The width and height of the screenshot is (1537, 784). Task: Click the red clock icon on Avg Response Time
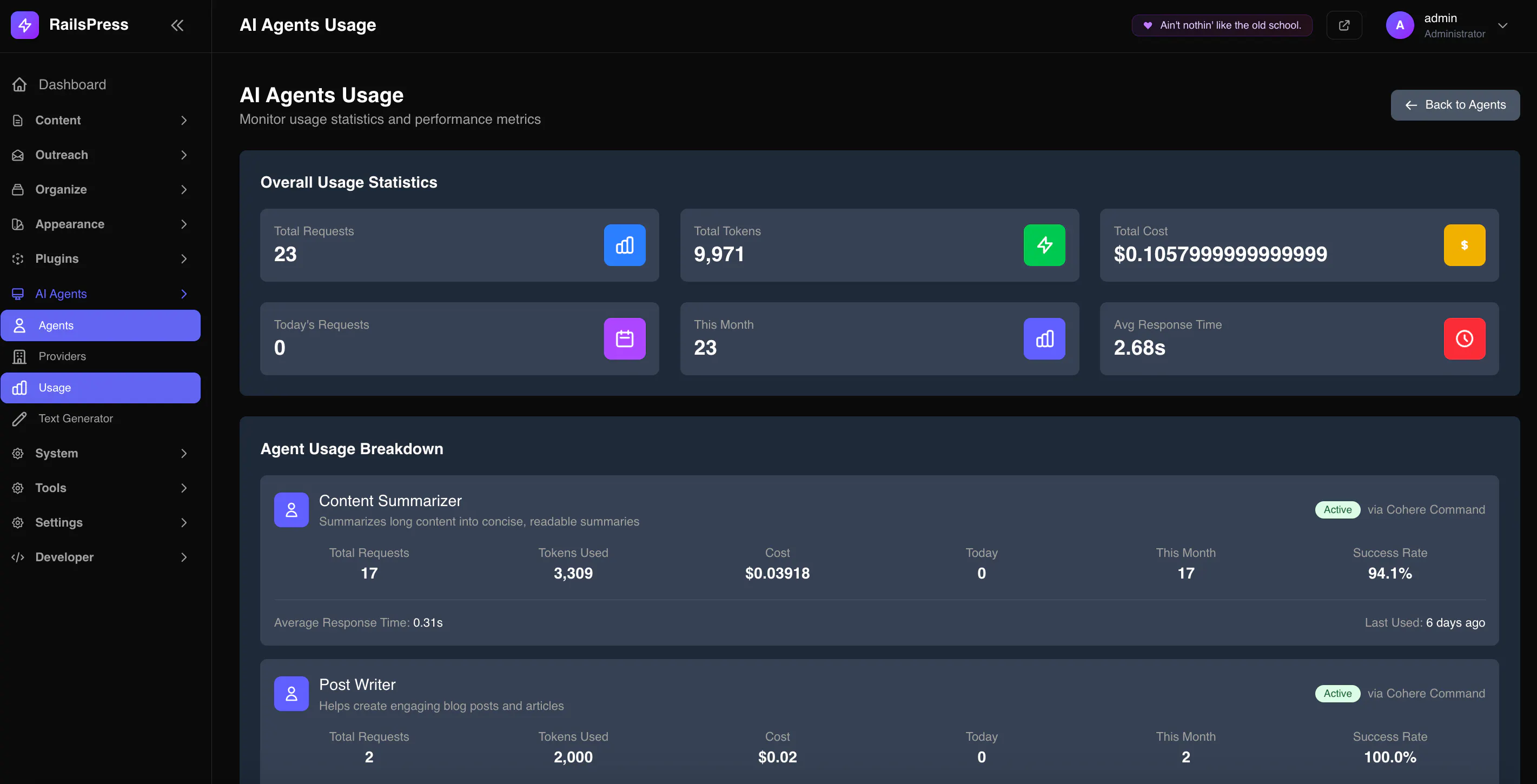click(x=1464, y=339)
